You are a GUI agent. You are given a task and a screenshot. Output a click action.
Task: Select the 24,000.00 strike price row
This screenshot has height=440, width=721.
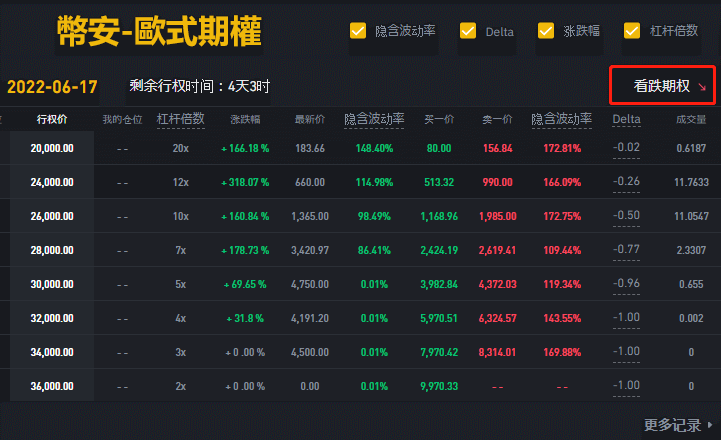pos(360,182)
